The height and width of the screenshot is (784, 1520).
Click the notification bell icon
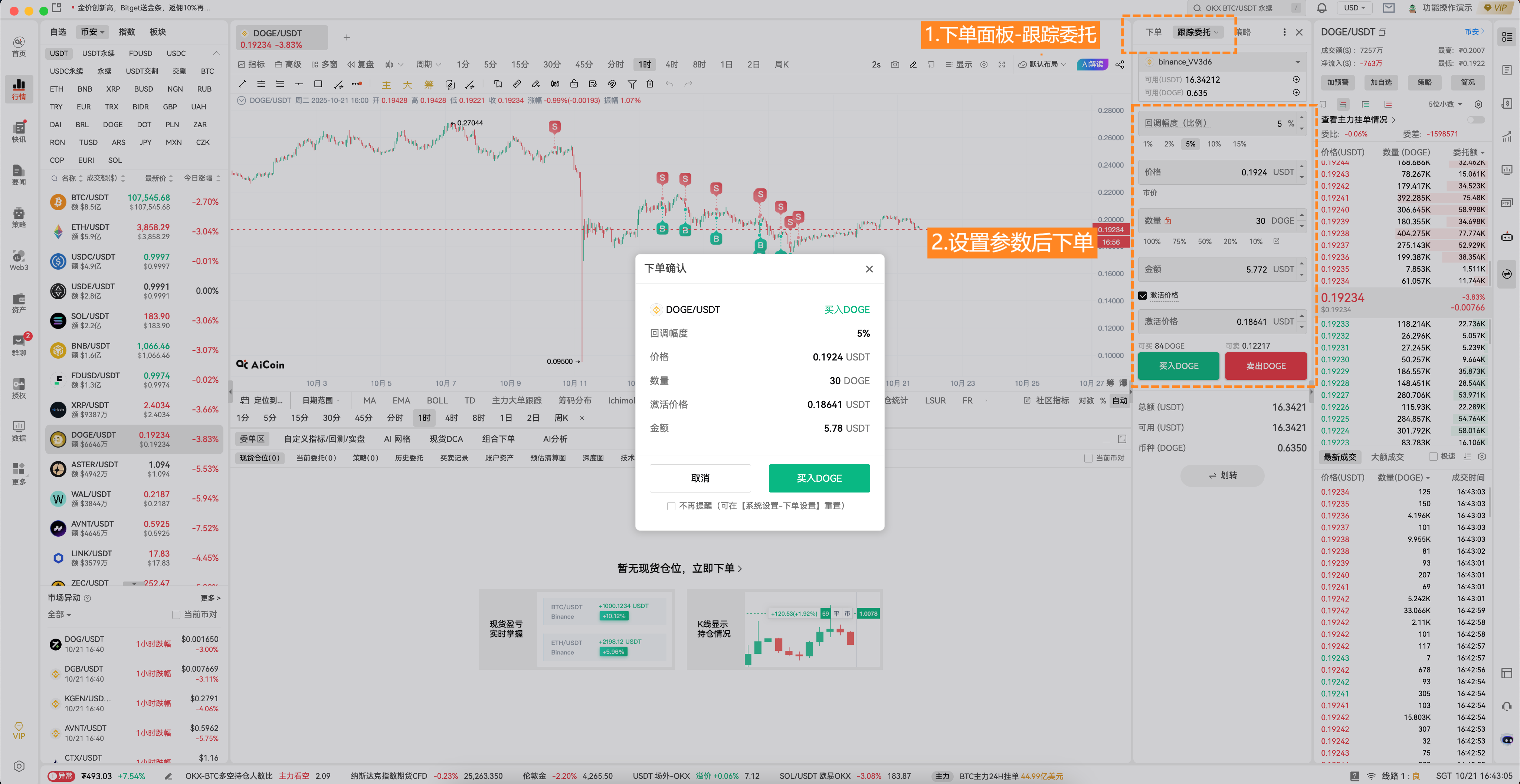[1321, 8]
